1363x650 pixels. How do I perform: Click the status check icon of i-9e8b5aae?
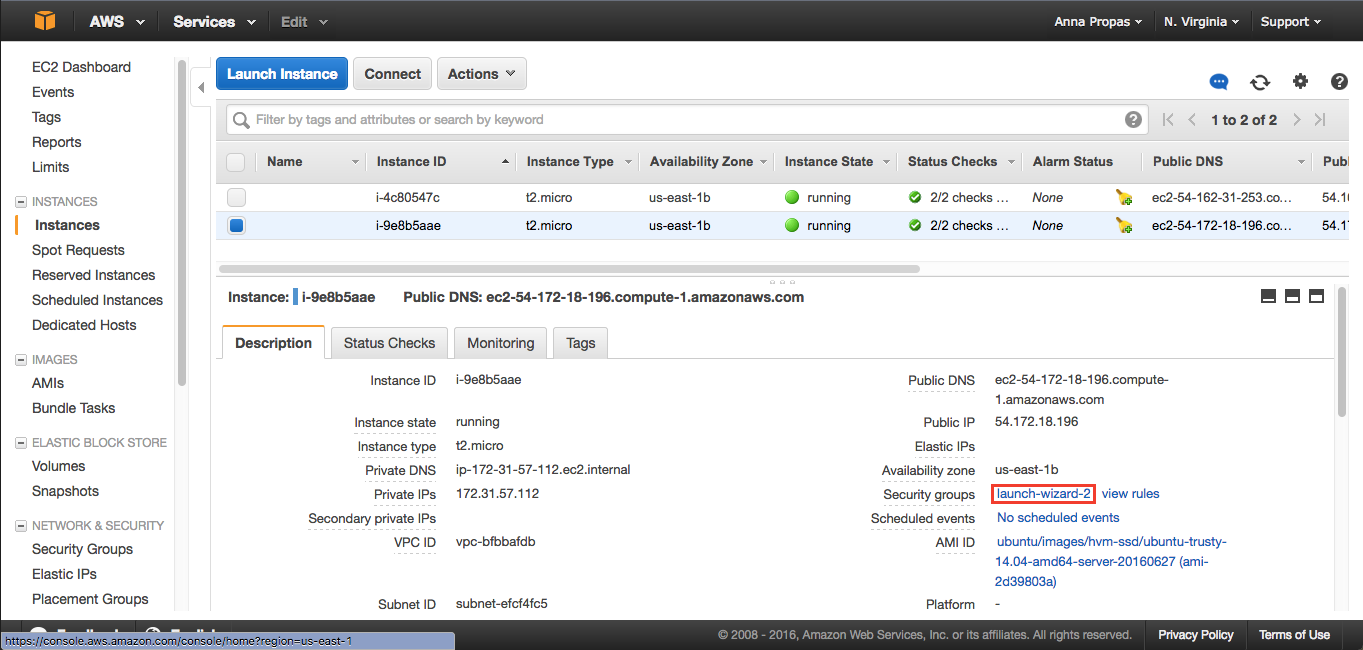click(x=914, y=225)
